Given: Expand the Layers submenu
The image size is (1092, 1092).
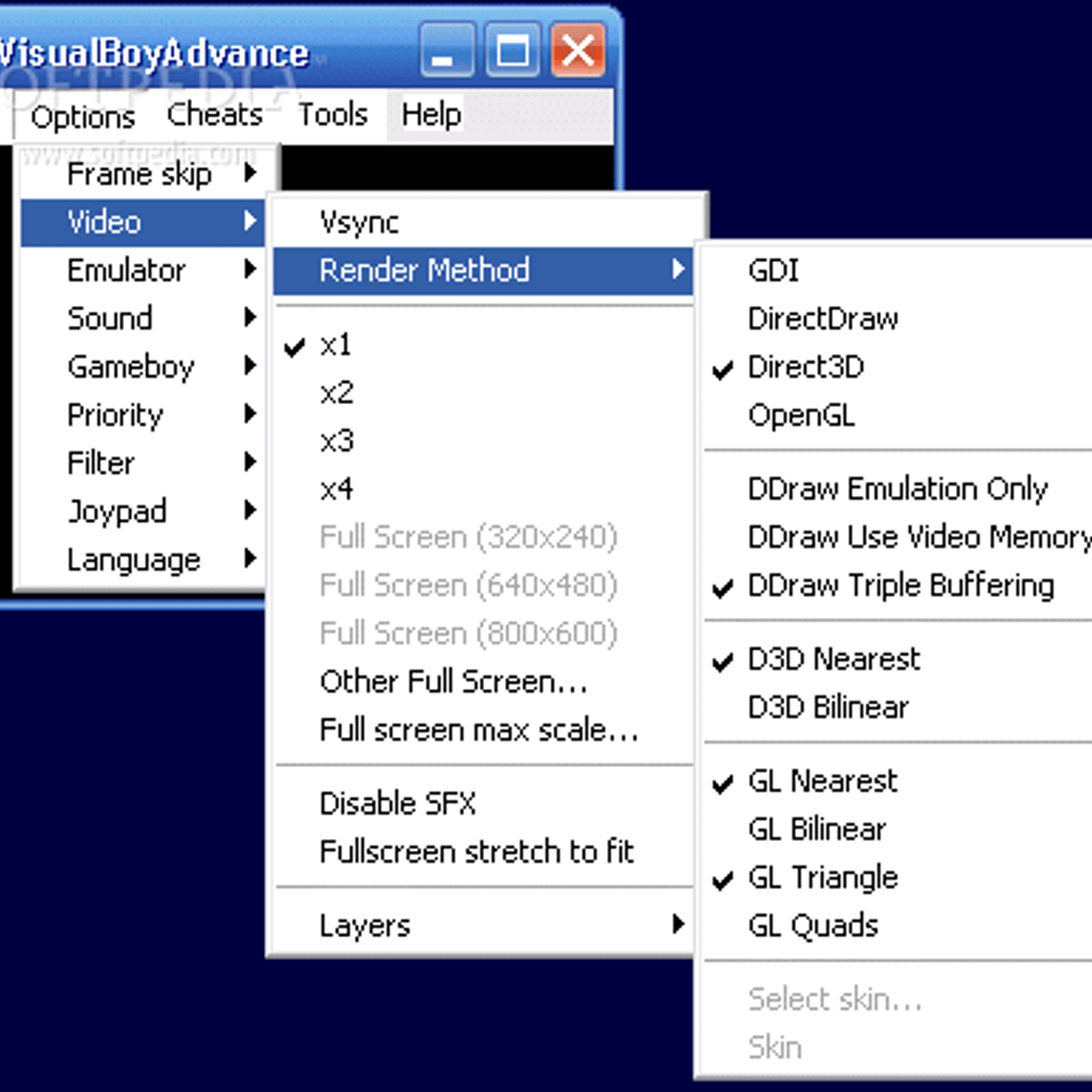Looking at the screenshot, I should tap(483, 925).
